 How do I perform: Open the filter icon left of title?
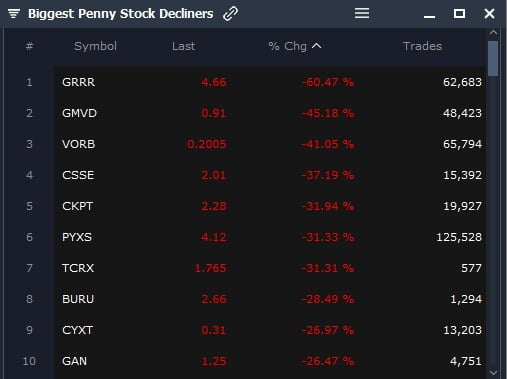pos(14,14)
